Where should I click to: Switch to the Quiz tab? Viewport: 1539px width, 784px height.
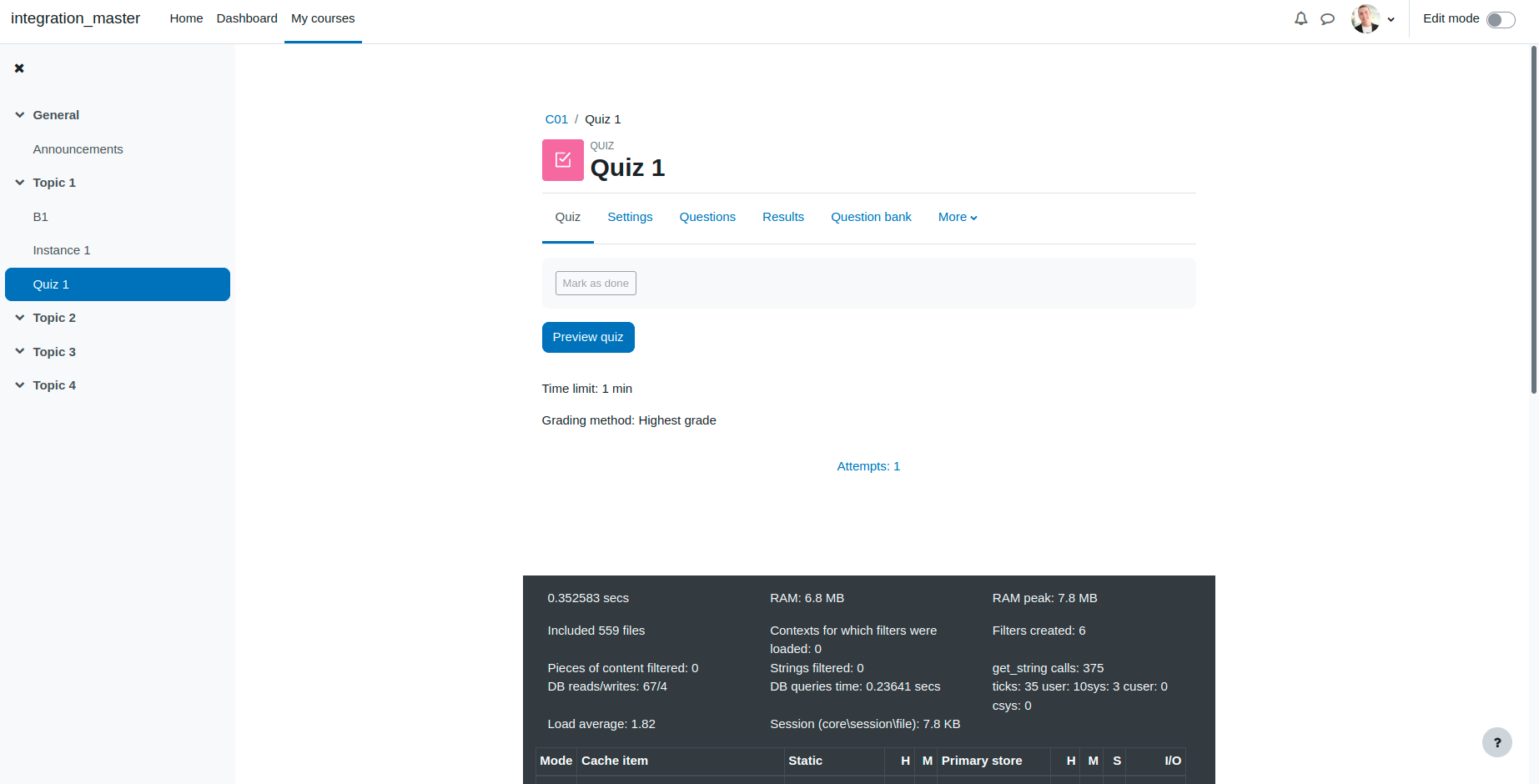tap(568, 217)
